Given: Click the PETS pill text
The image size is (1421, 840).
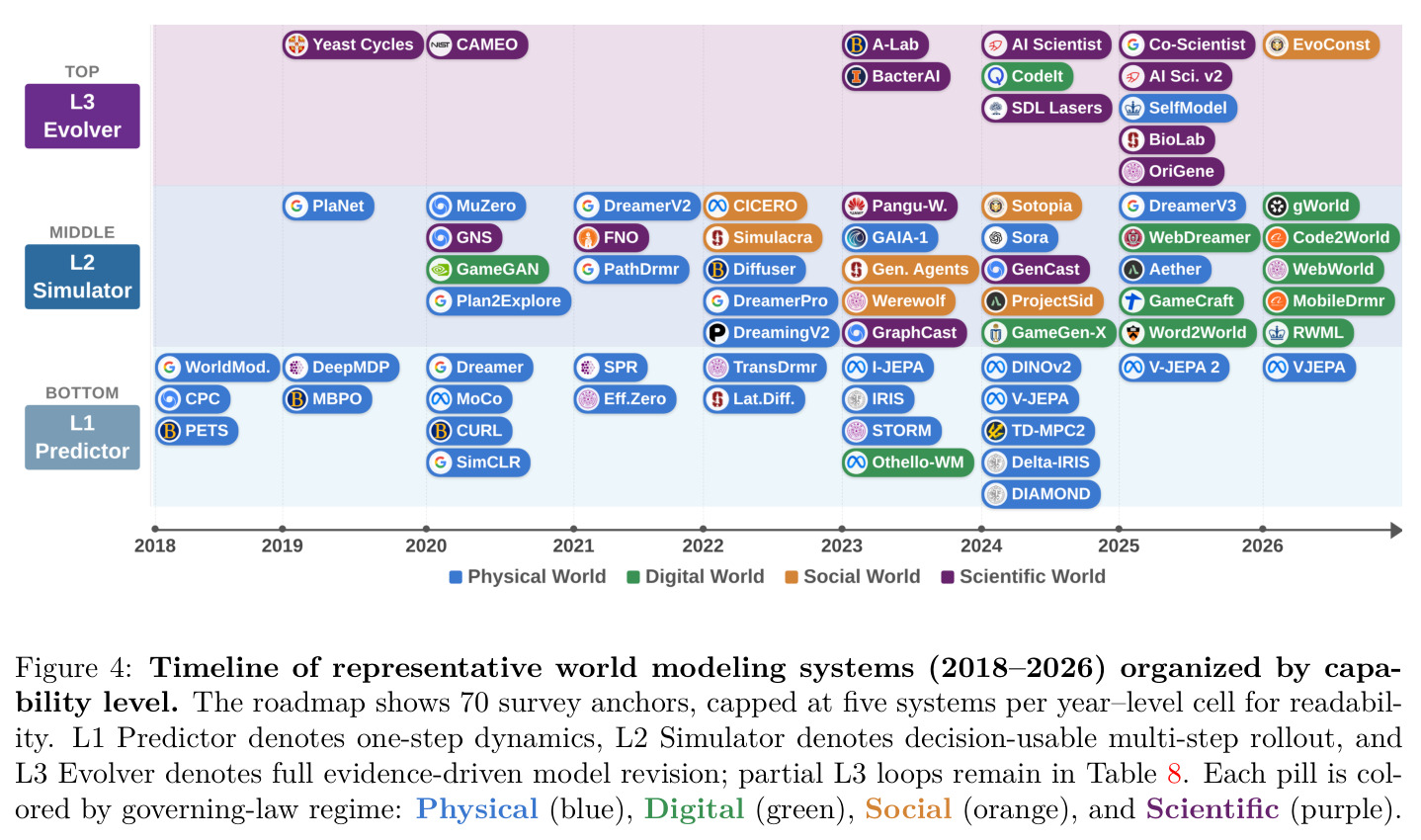Looking at the screenshot, I should (x=207, y=430).
